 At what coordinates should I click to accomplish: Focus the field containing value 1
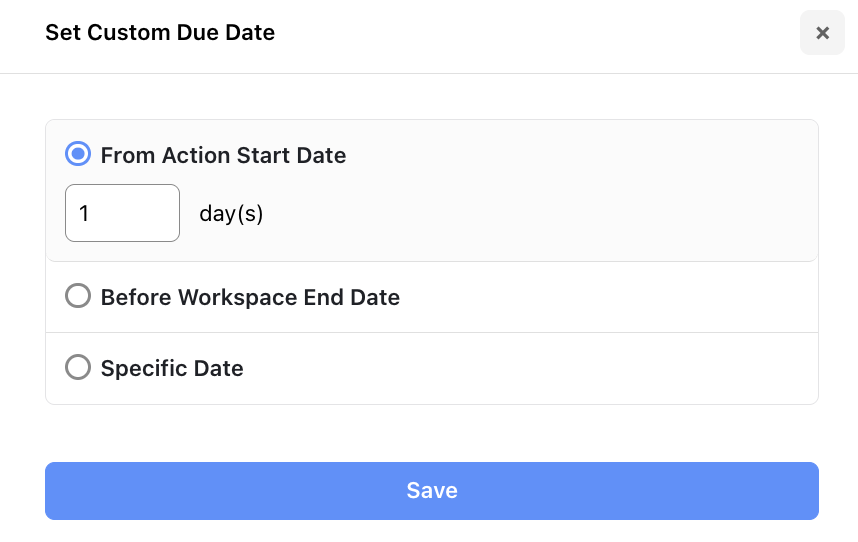point(122,213)
